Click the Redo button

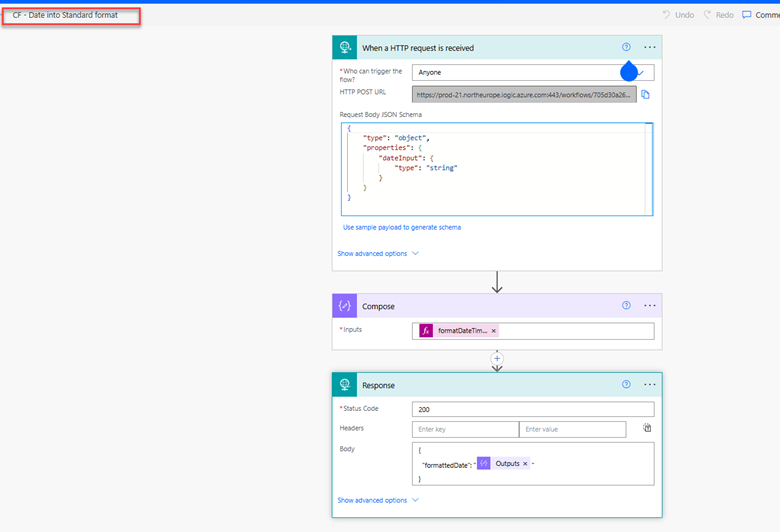pos(718,15)
